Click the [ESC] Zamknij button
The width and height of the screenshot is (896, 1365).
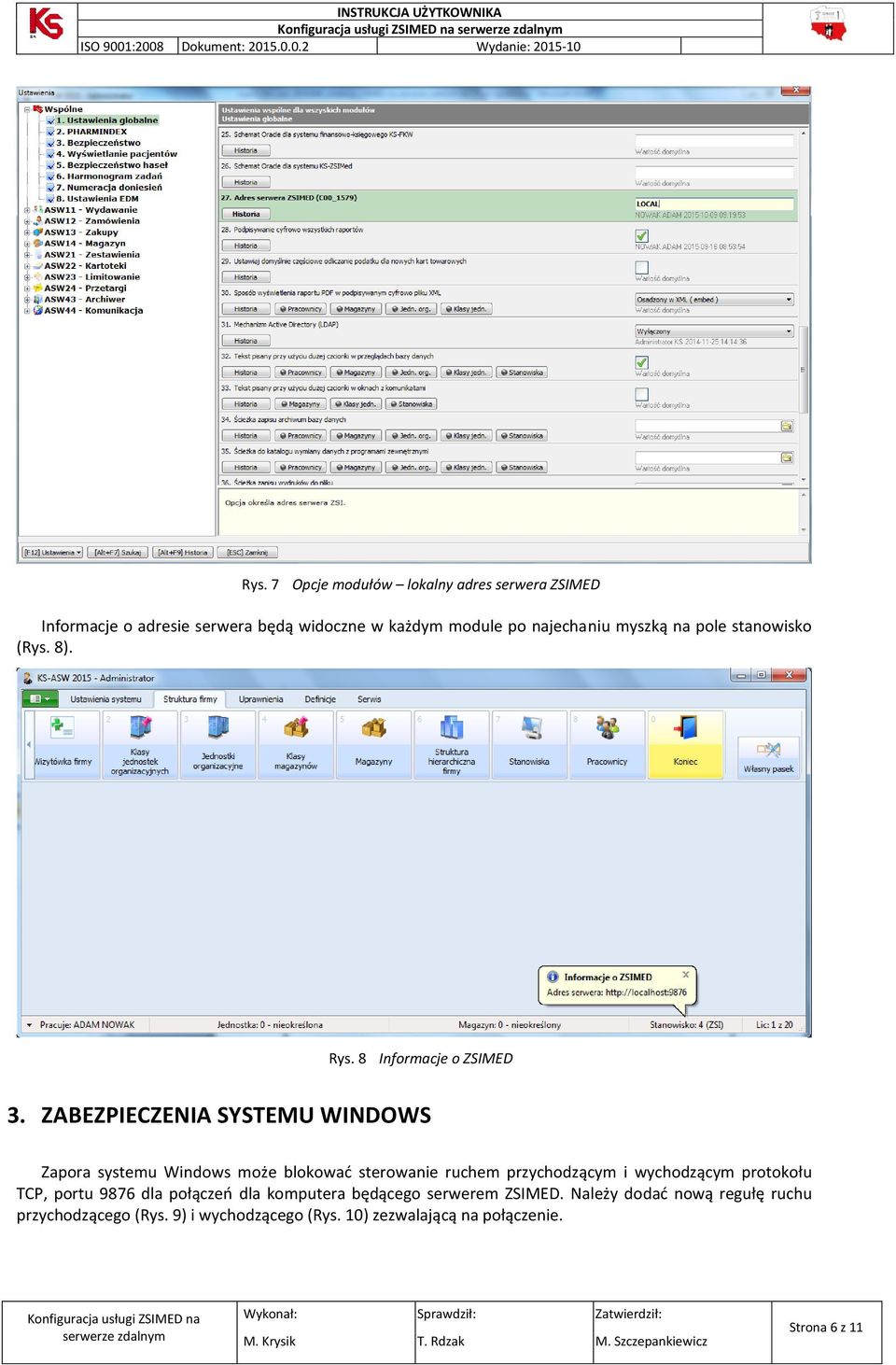[247, 552]
